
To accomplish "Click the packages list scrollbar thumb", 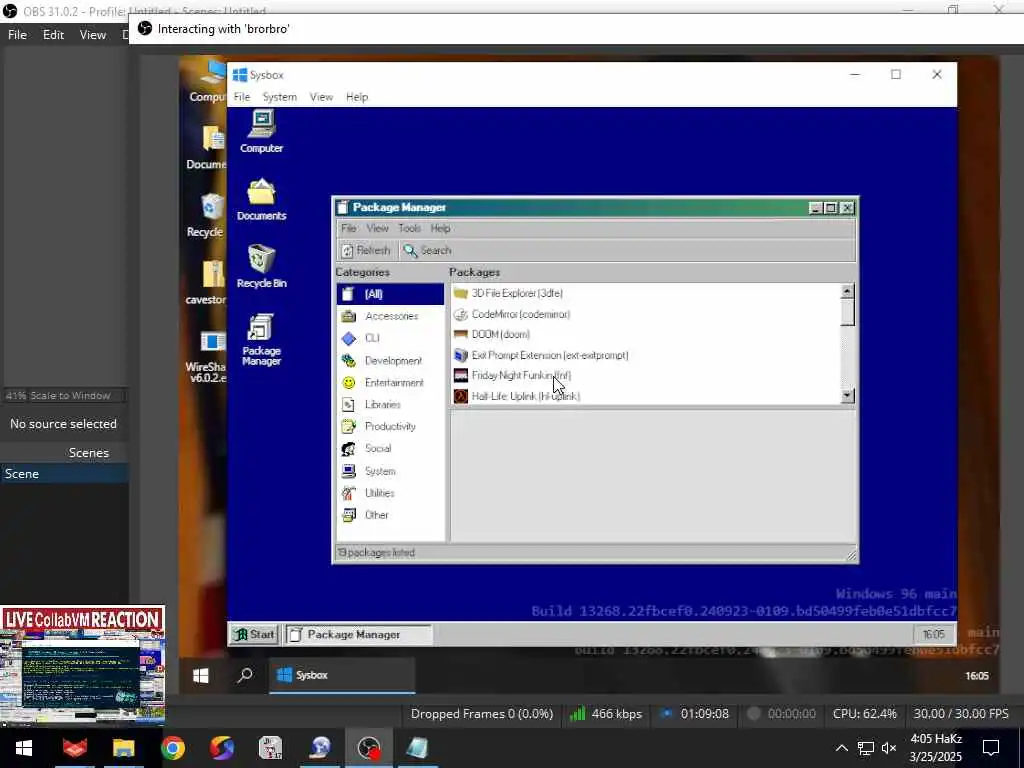I will point(847,313).
